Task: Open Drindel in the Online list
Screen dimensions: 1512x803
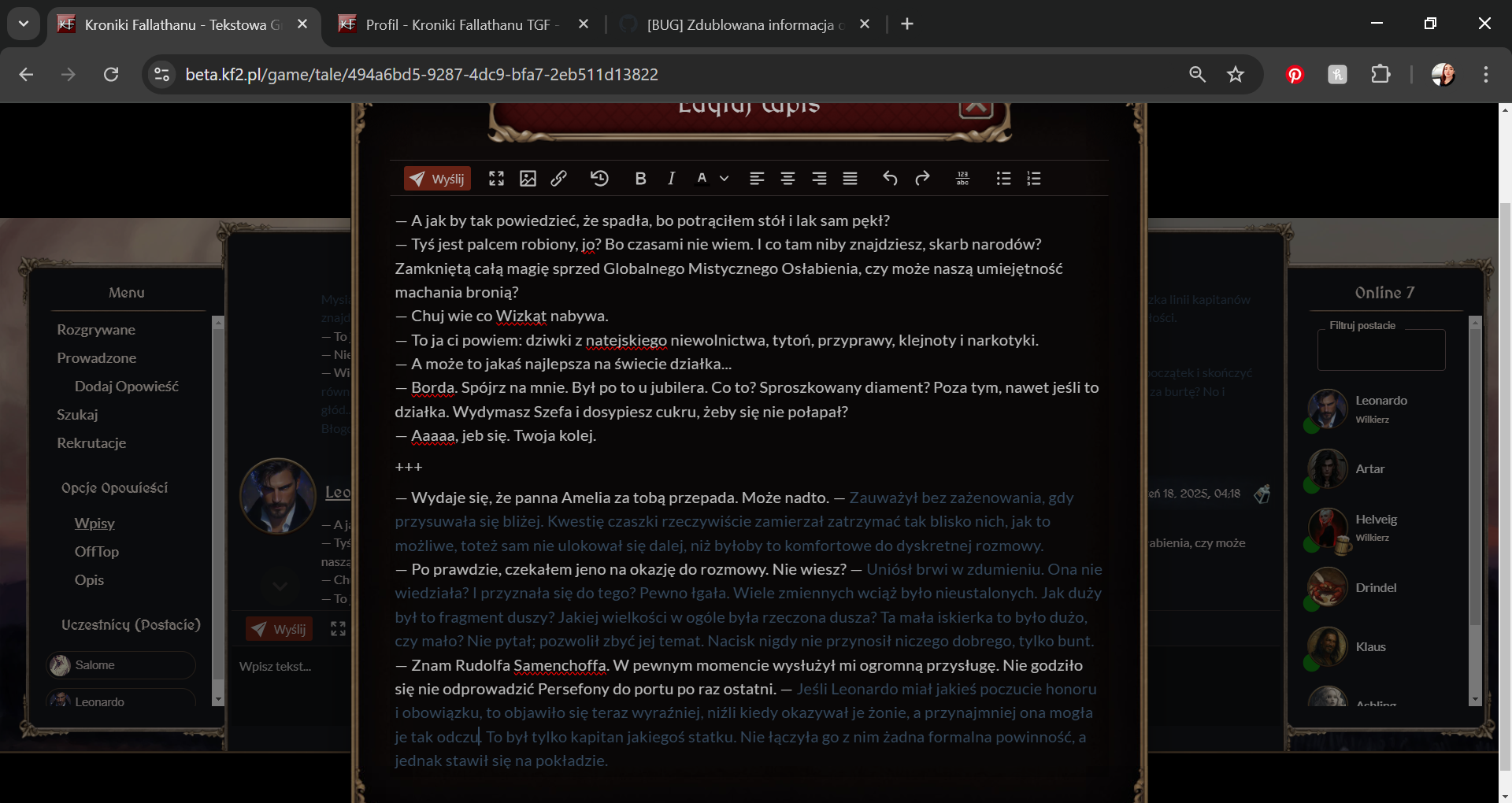Action: [x=1377, y=588]
